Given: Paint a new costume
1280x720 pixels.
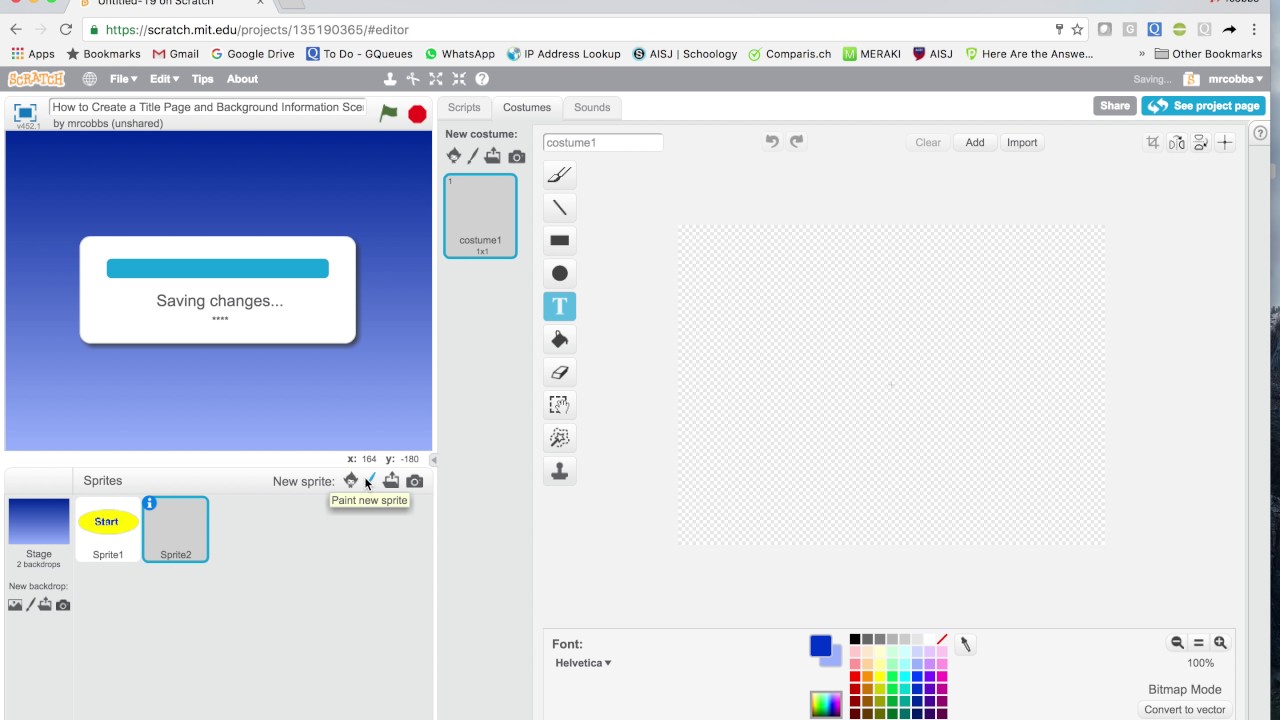Looking at the screenshot, I should coord(473,156).
